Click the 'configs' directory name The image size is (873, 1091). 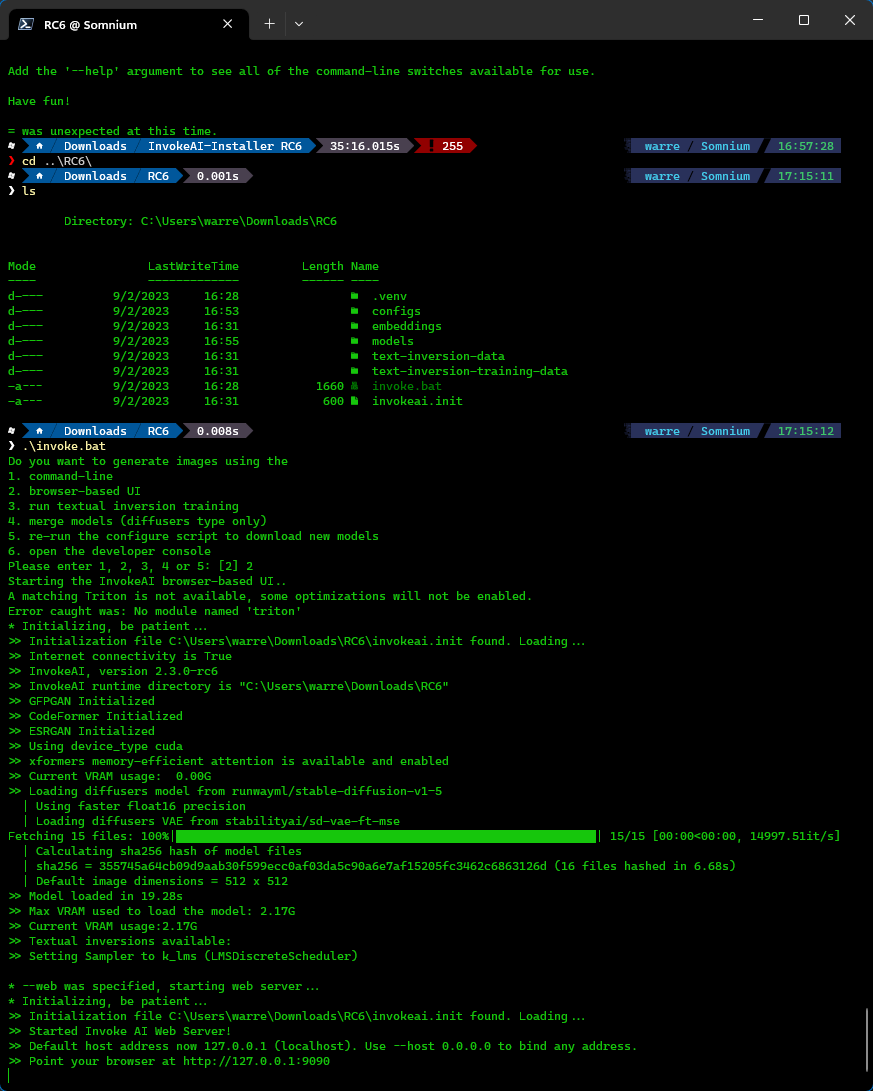coord(396,311)
